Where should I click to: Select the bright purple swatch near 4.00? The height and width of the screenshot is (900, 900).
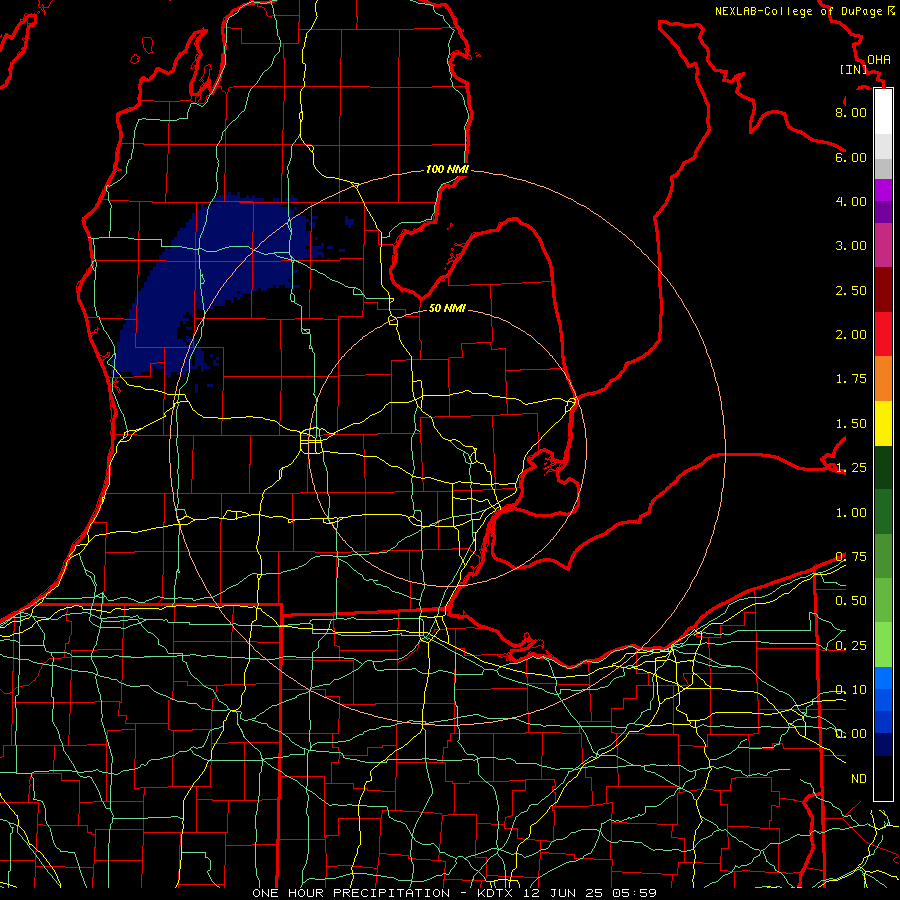(883, 190)
